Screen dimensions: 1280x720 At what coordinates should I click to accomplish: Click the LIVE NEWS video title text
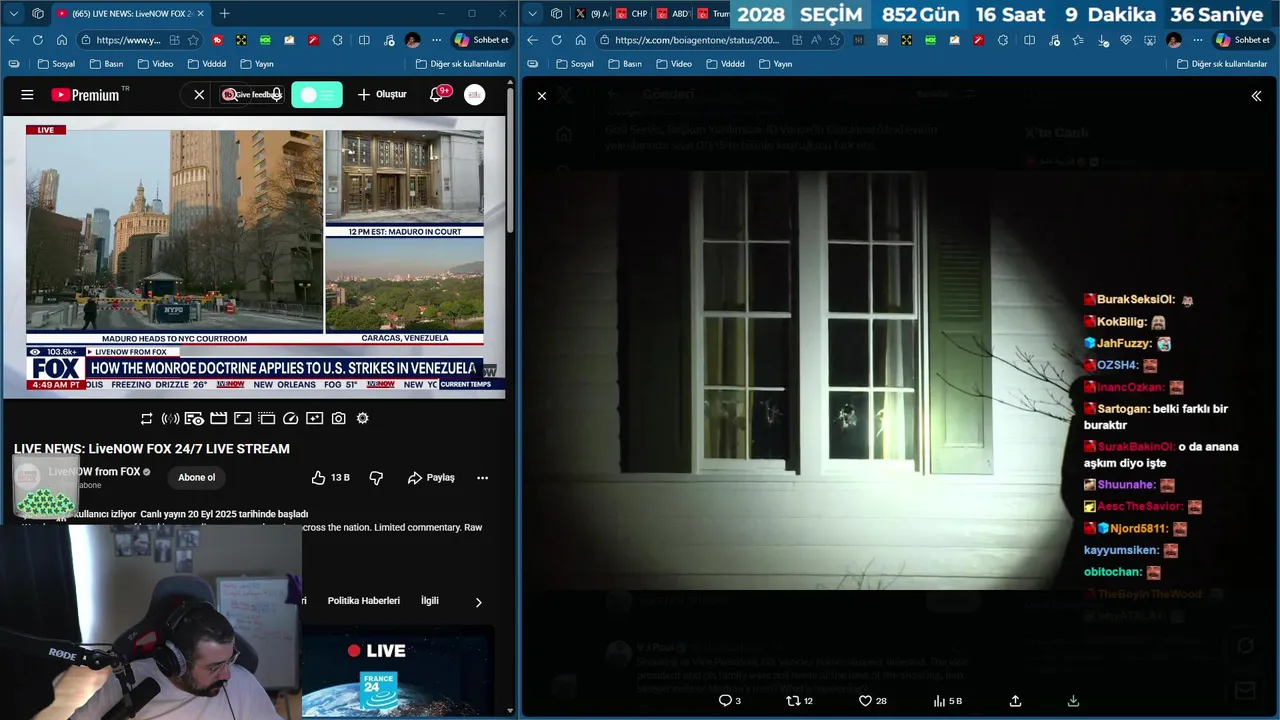click(152, 449)
